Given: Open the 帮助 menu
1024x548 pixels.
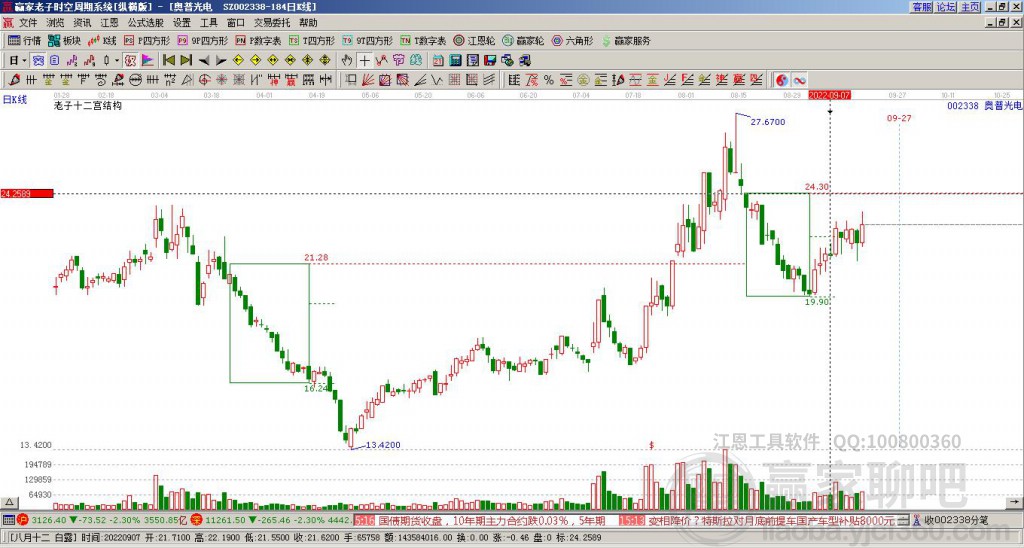Looking at the screenshot, I should [308, 23].
